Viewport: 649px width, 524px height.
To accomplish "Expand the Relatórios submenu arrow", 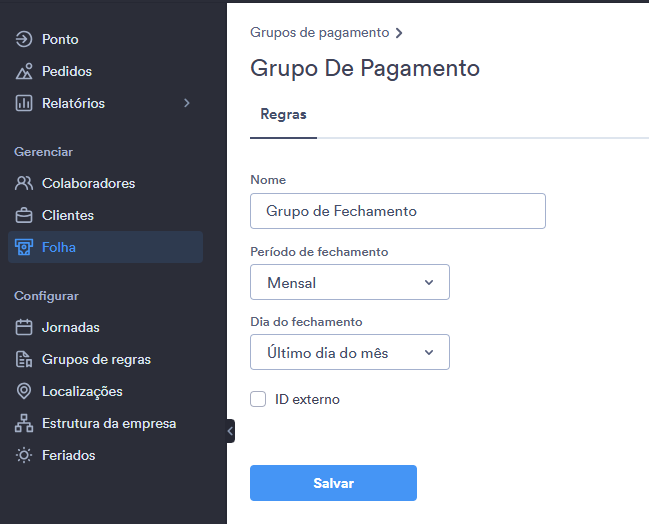I will [x=187, y=103].
